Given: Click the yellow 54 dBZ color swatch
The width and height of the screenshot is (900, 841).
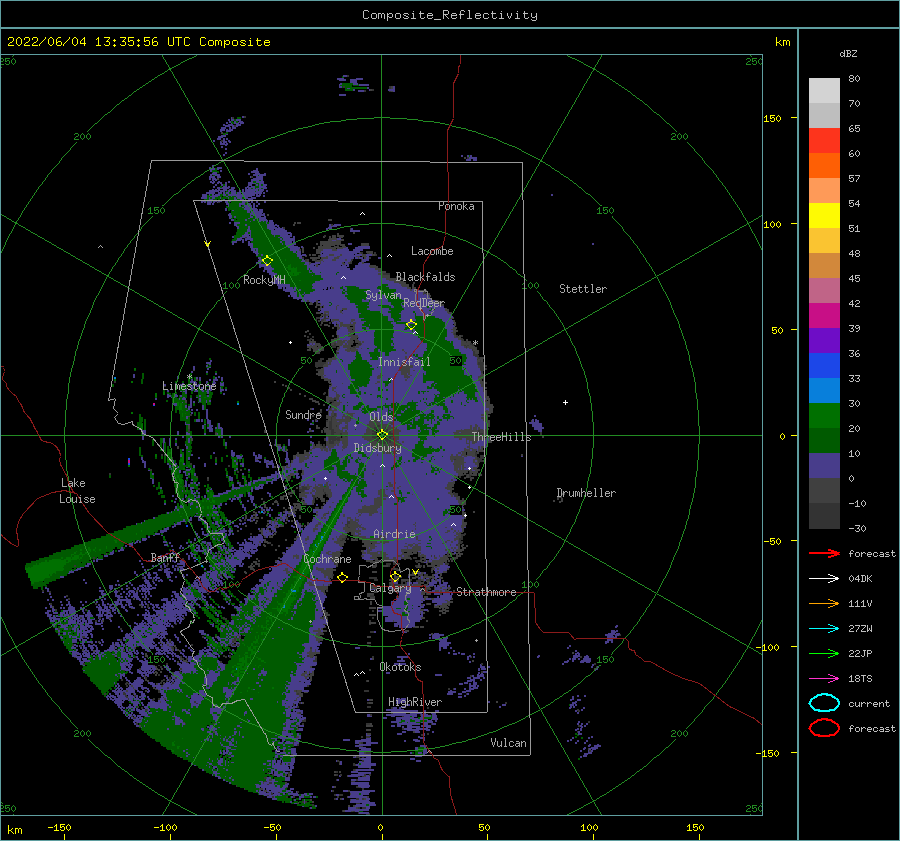Looking at the screenshot, I should 824,215.
